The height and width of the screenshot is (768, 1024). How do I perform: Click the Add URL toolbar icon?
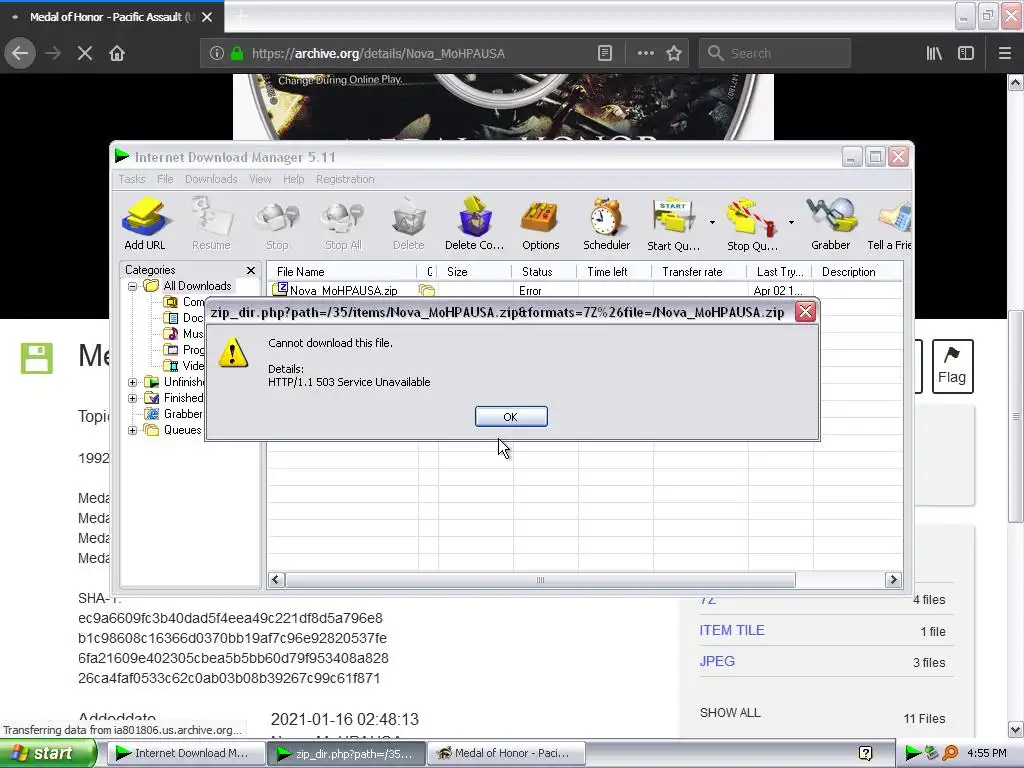[x=145, y=223]
